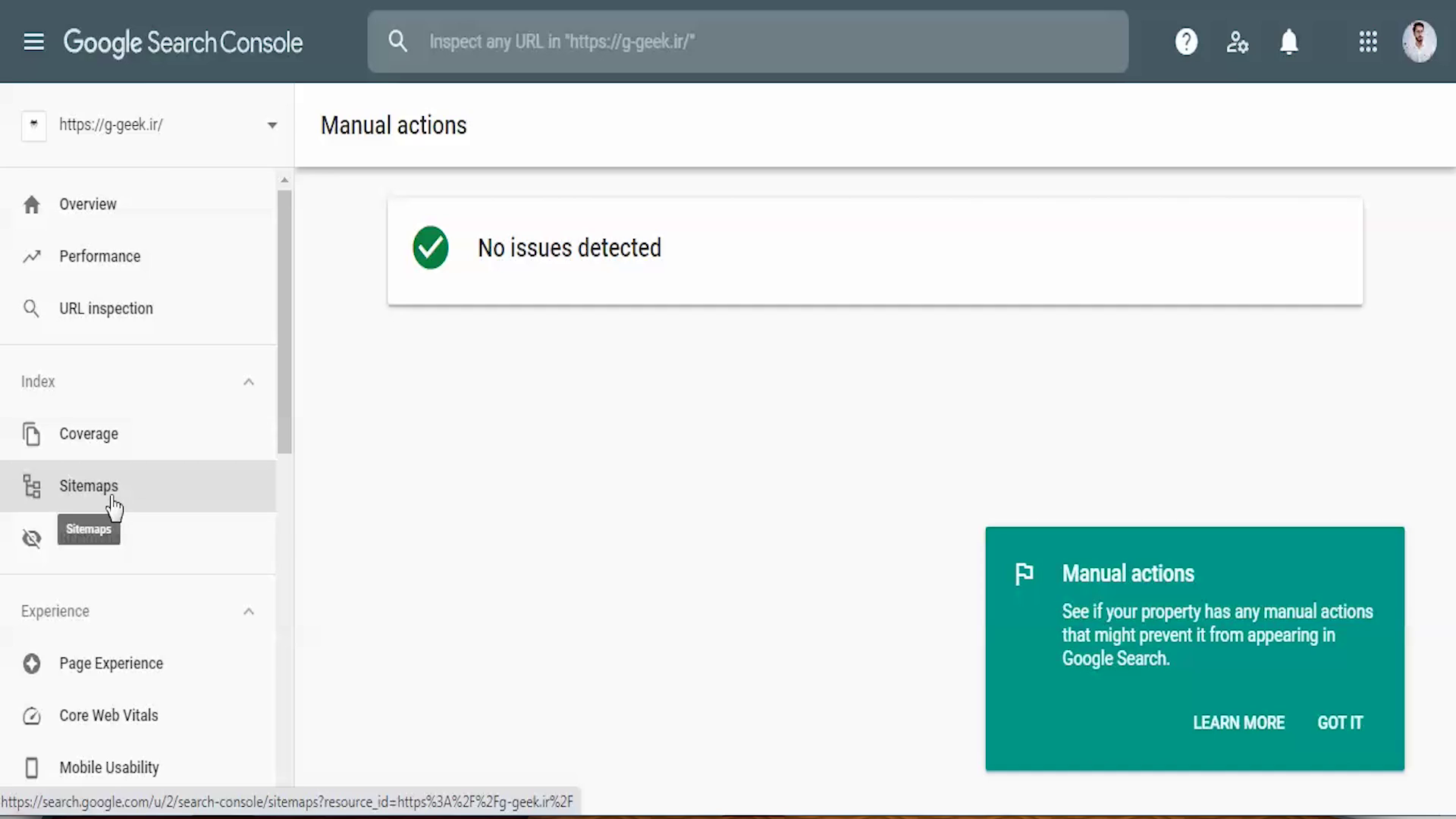Viewport: 1456px width, 819px height.
Task: Click the Removals crossed-eye icon
Action: click(32, 538)
